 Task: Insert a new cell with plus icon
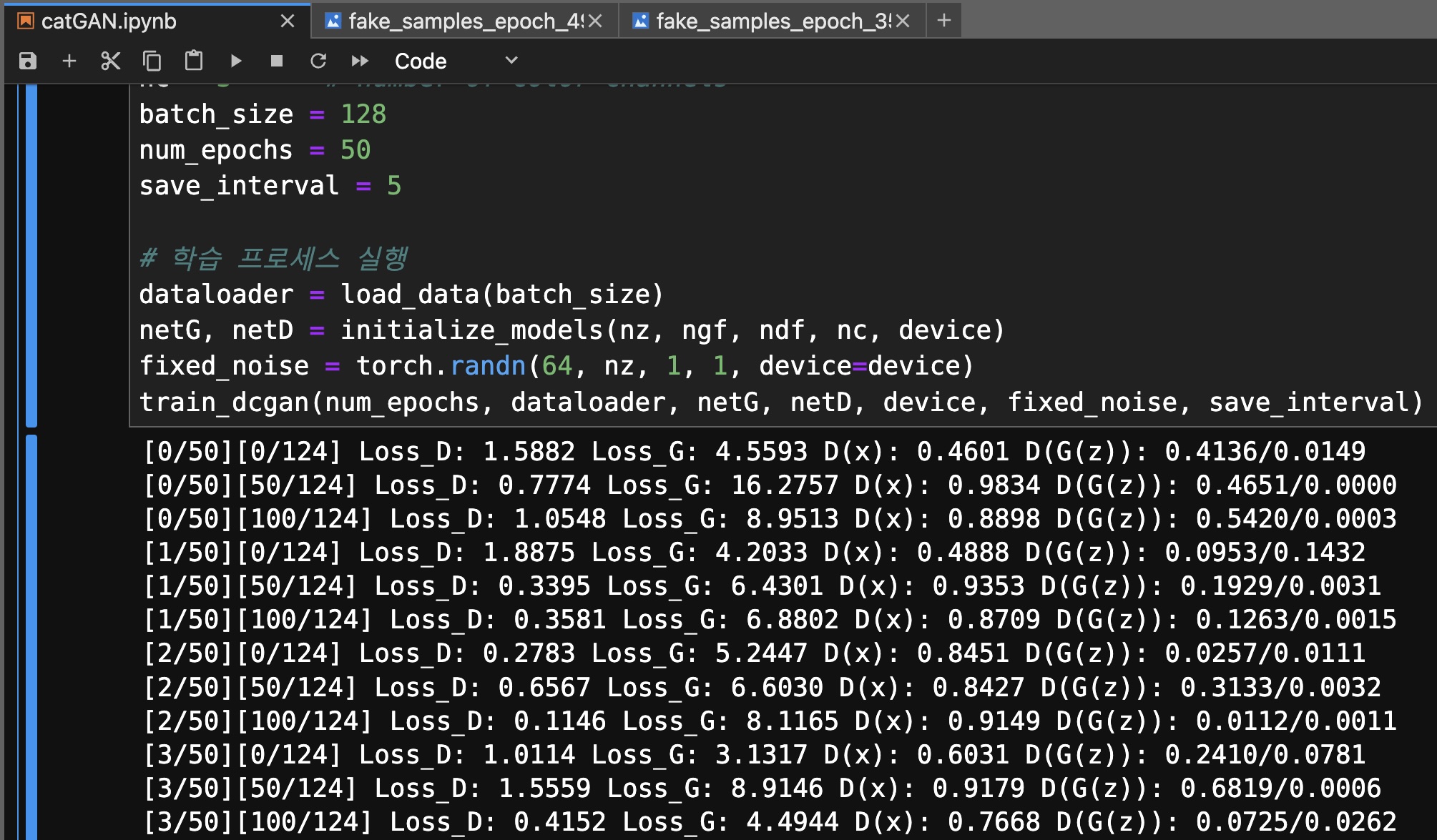69,61
